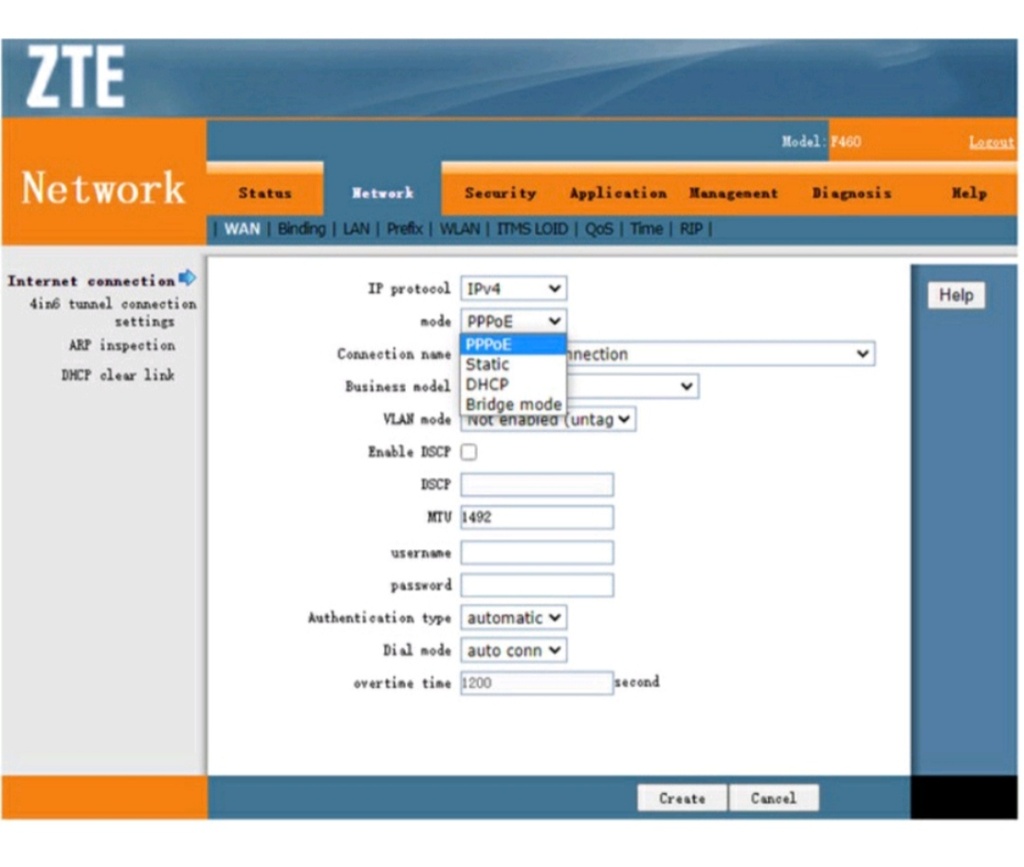Select the WAN submenu item

pos(242,229)
